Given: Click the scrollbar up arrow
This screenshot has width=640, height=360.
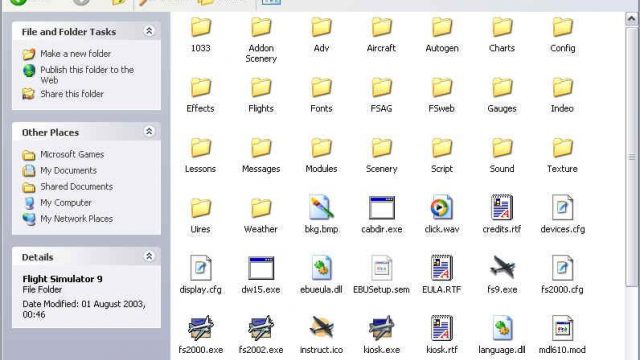Looking at the screenshot, I should point(632,19).
